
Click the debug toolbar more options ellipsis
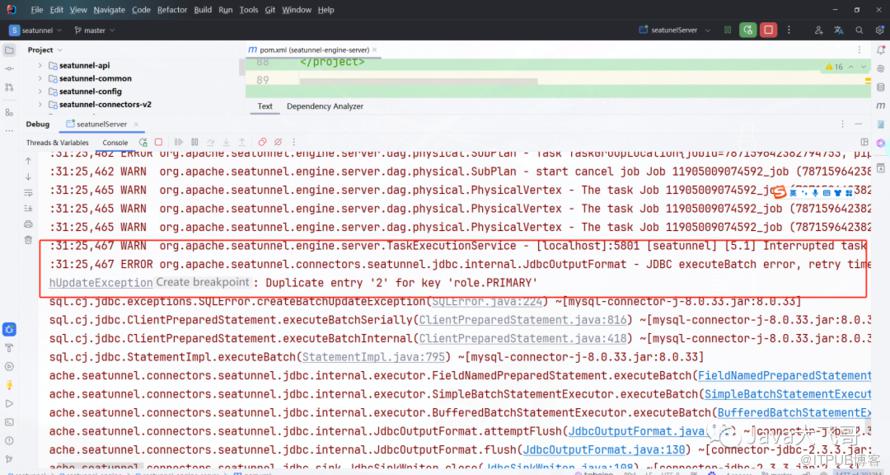coord(293,142)
